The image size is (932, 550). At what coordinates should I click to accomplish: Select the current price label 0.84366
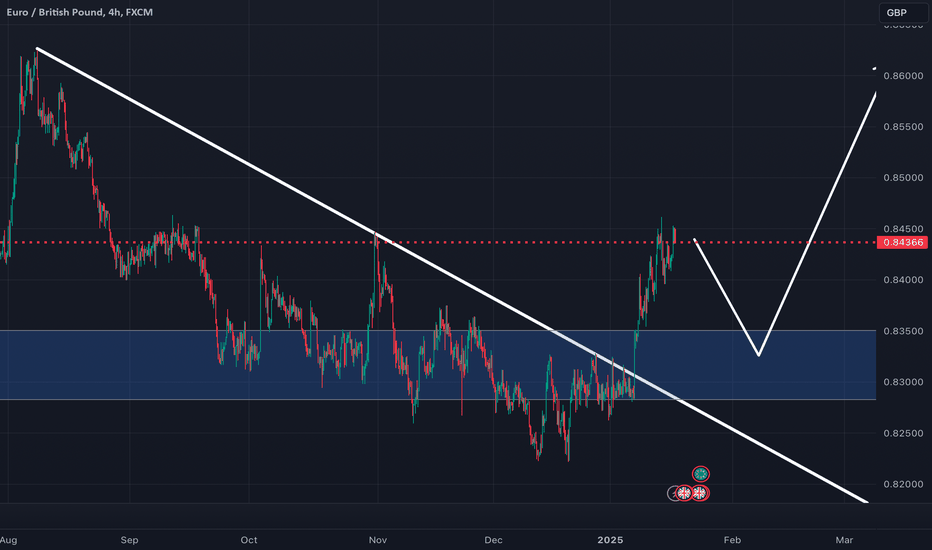(x=902, y=242)
